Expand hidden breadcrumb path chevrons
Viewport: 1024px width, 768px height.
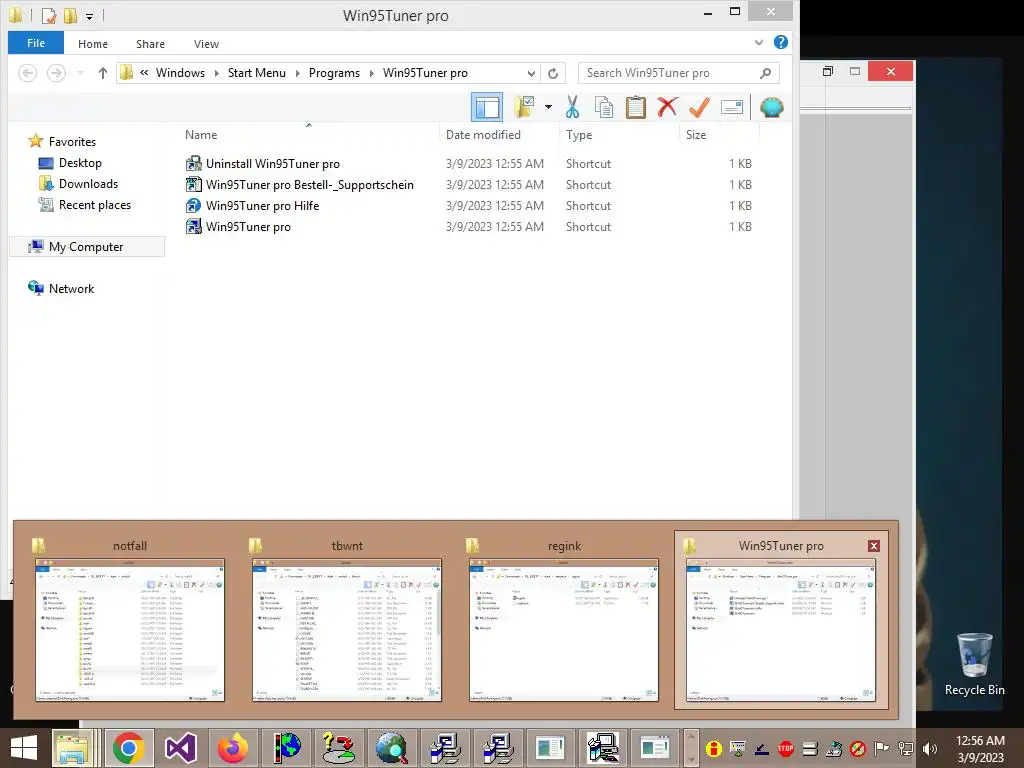[144, 72]
